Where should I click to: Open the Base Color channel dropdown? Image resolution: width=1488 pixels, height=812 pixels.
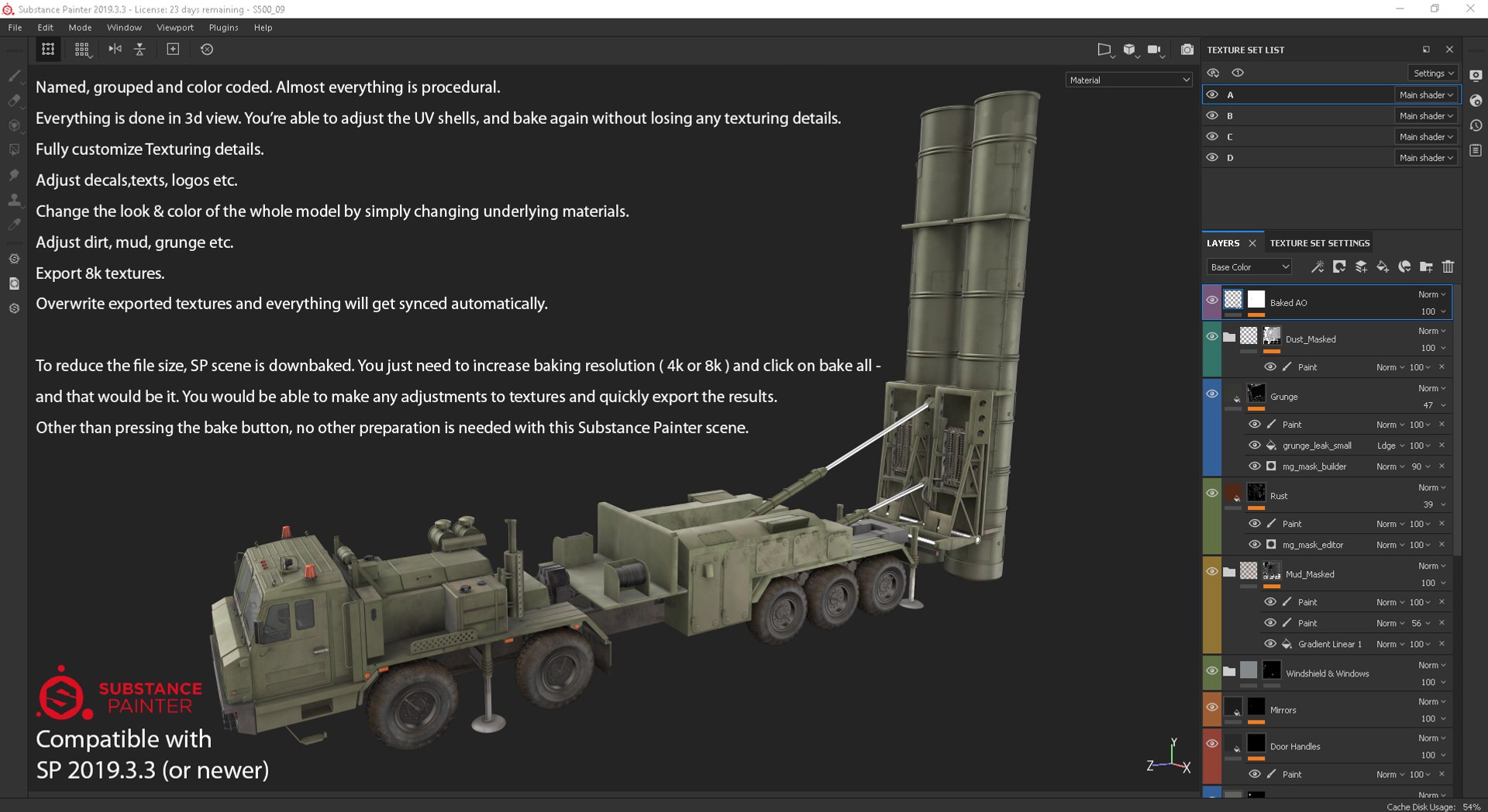point(1249,267)
